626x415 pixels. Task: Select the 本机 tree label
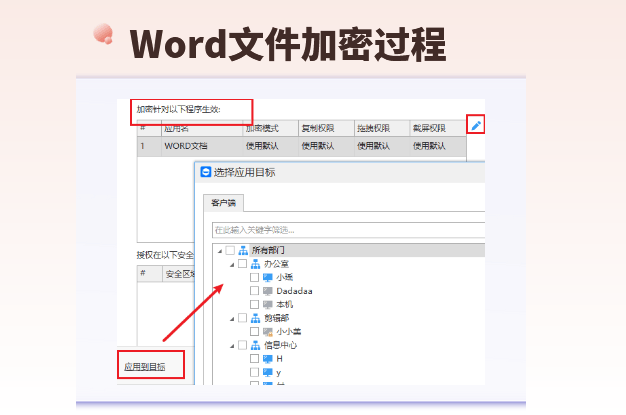click(285, 305)
